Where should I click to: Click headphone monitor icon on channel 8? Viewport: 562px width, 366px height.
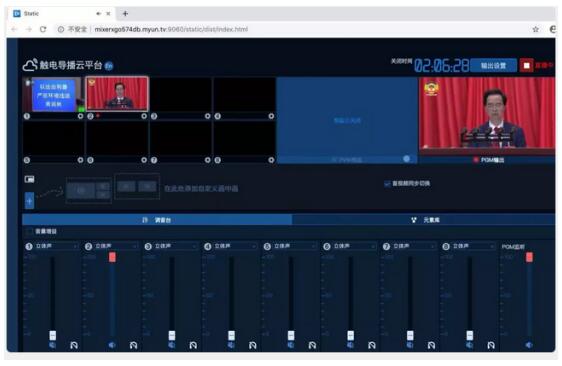tap(491, 345)
